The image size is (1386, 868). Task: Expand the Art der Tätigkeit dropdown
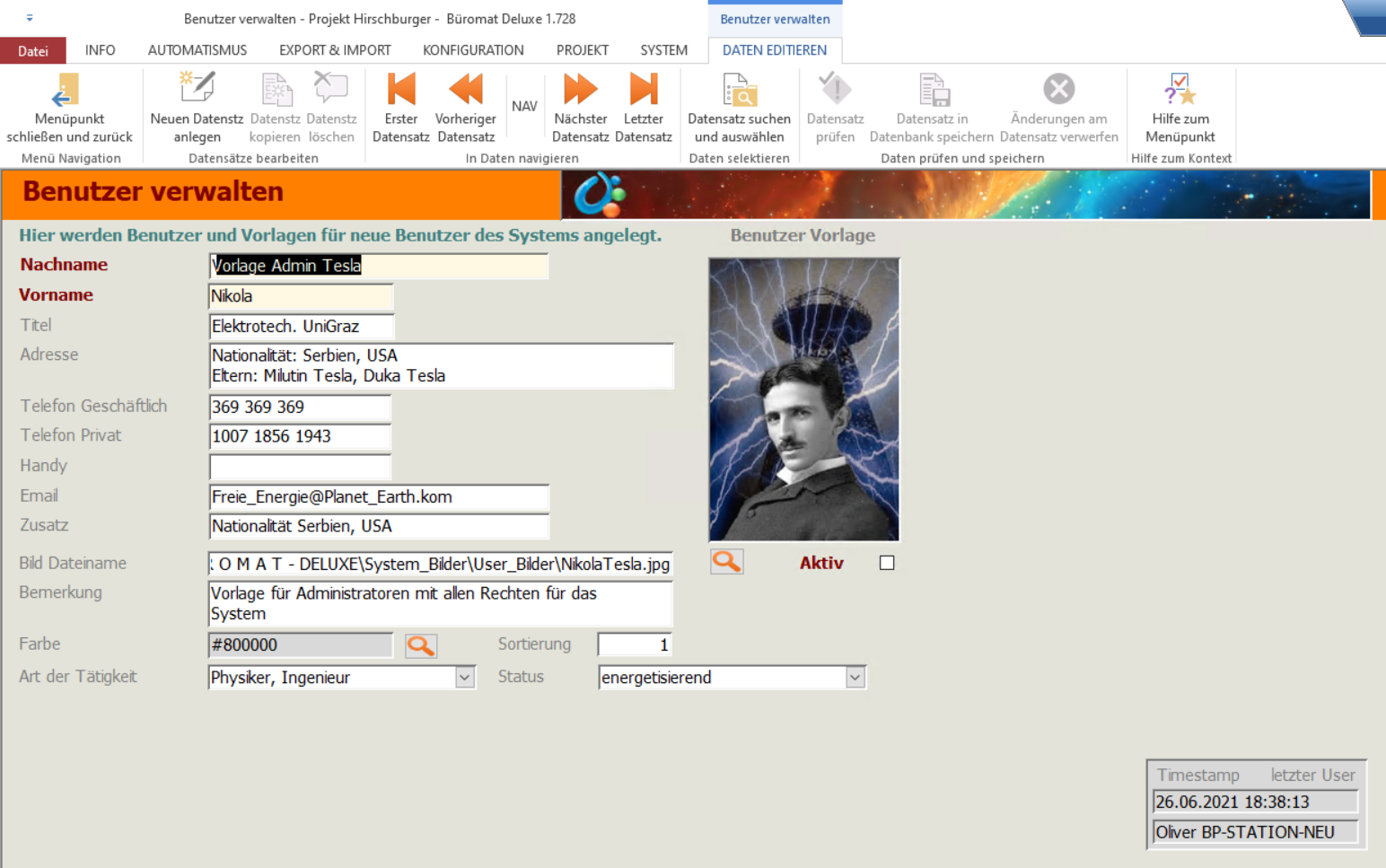pyautogui.click(x=464, y=678)
